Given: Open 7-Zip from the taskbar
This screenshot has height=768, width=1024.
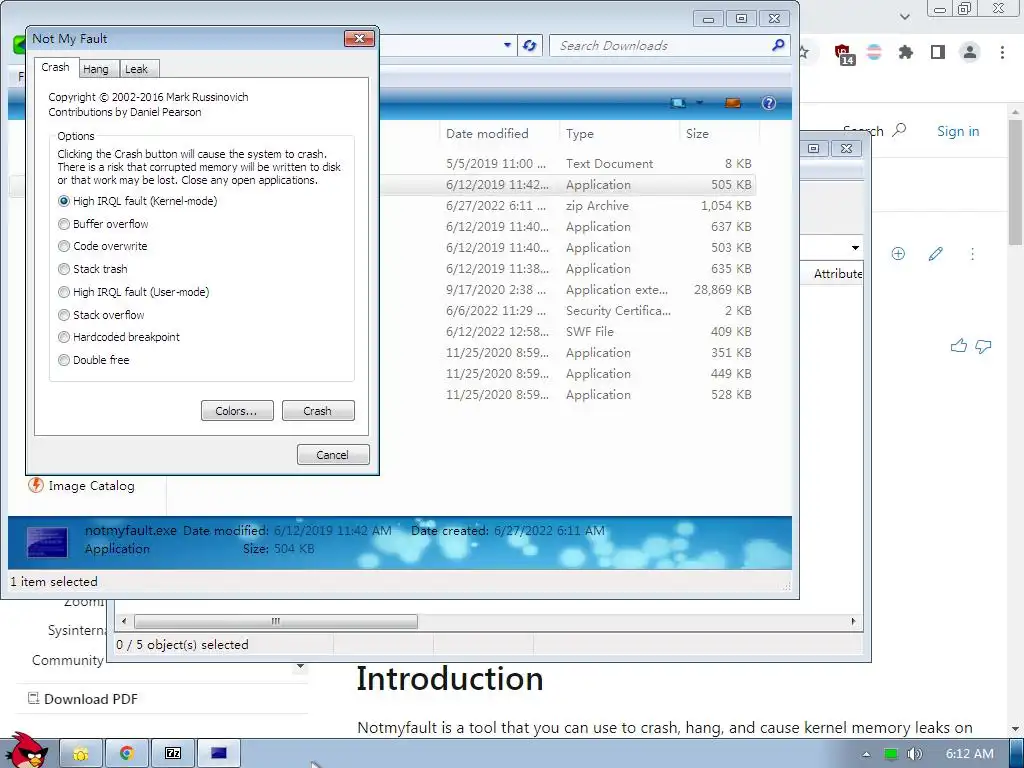Looking at the screenshot, I should tap(173, 754).
